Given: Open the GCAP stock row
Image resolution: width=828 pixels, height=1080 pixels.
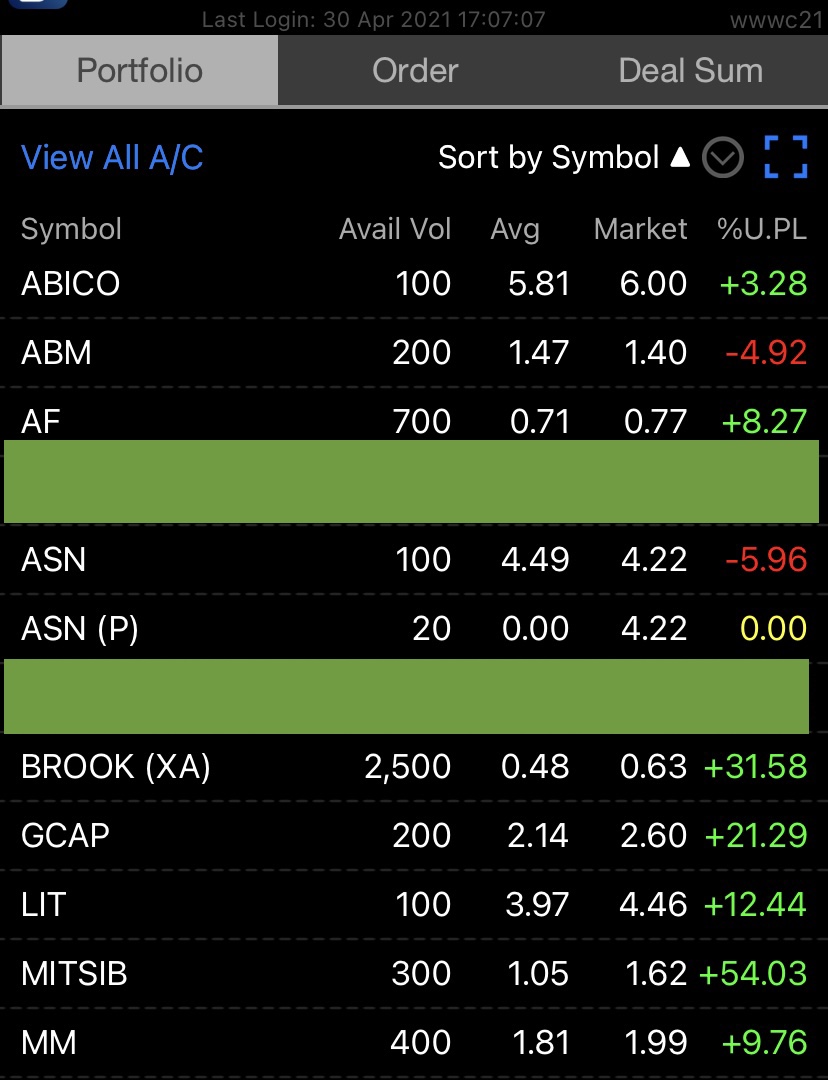Looking at the screenshot, I should (414, 835).
